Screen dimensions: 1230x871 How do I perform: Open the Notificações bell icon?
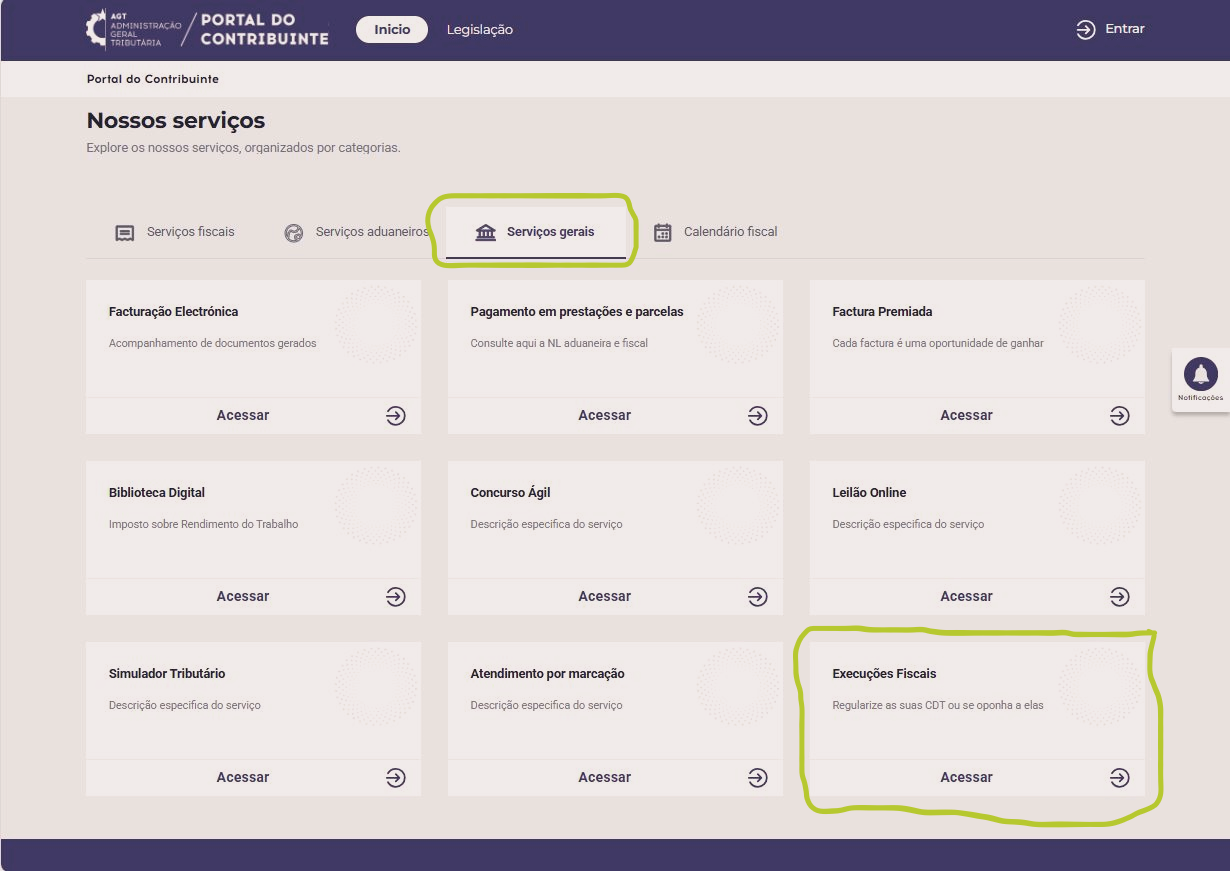point(1200,375)
